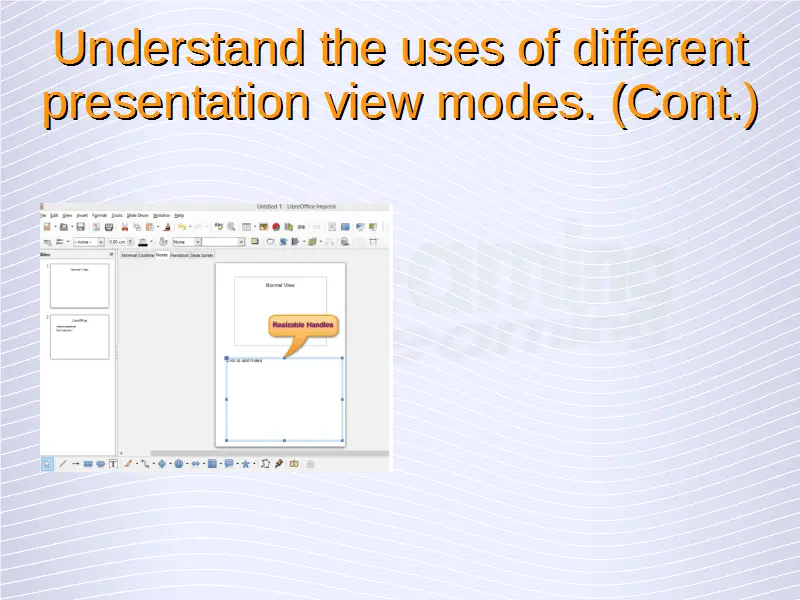The image size is (800, 600).
Task: Open the Format menu
Action: coord(99,215)
